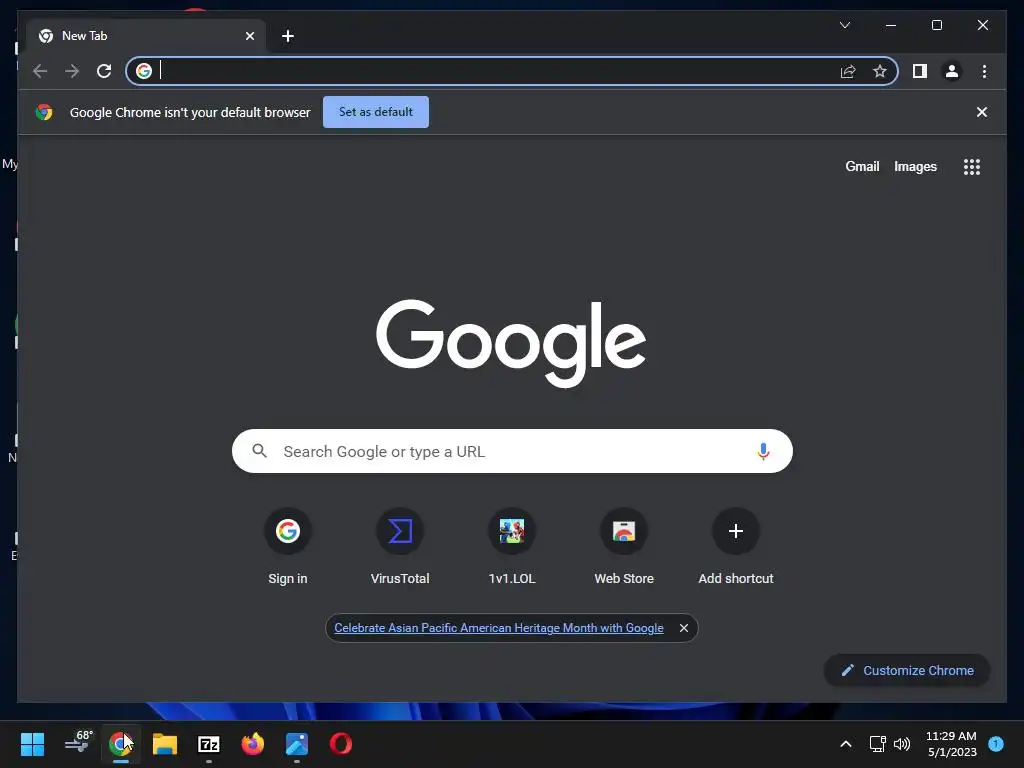Image resolution: width=1024 pixels, height=768 pixels.
Task: Open the Google apps grid
Action: coord(972,167)
